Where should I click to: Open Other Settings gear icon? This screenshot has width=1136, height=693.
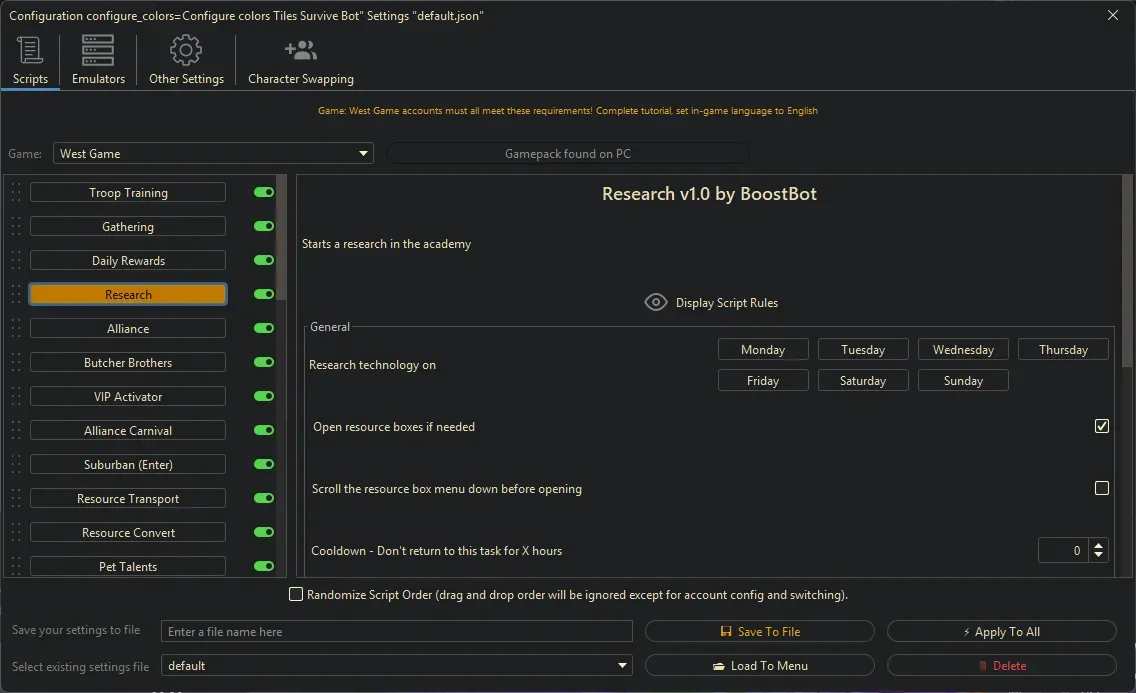pos(186,50)
